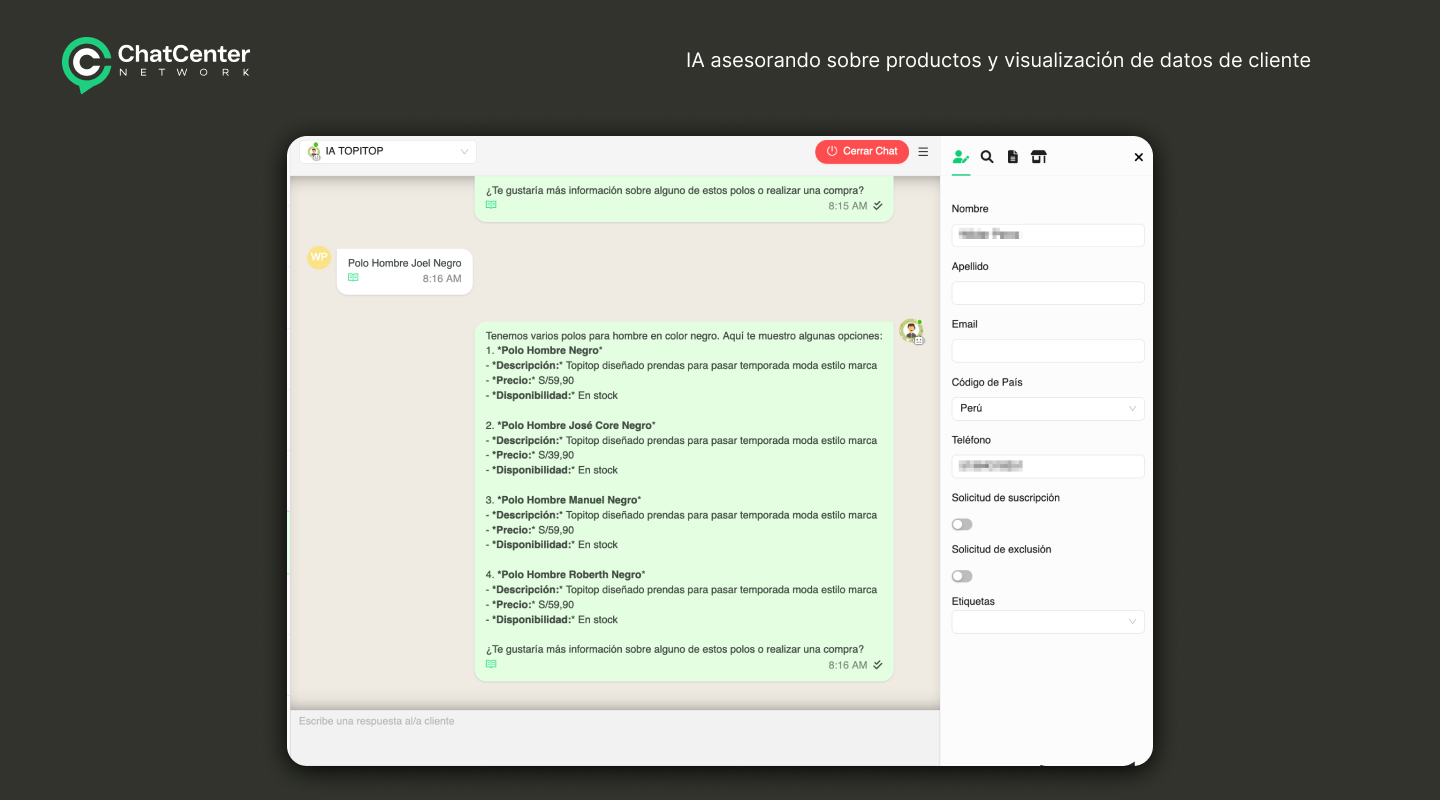Image resolution: width=1440 pixels, height=800 pixels.
Task: Open the Código de País dropdown
Action: [1048, 408]
